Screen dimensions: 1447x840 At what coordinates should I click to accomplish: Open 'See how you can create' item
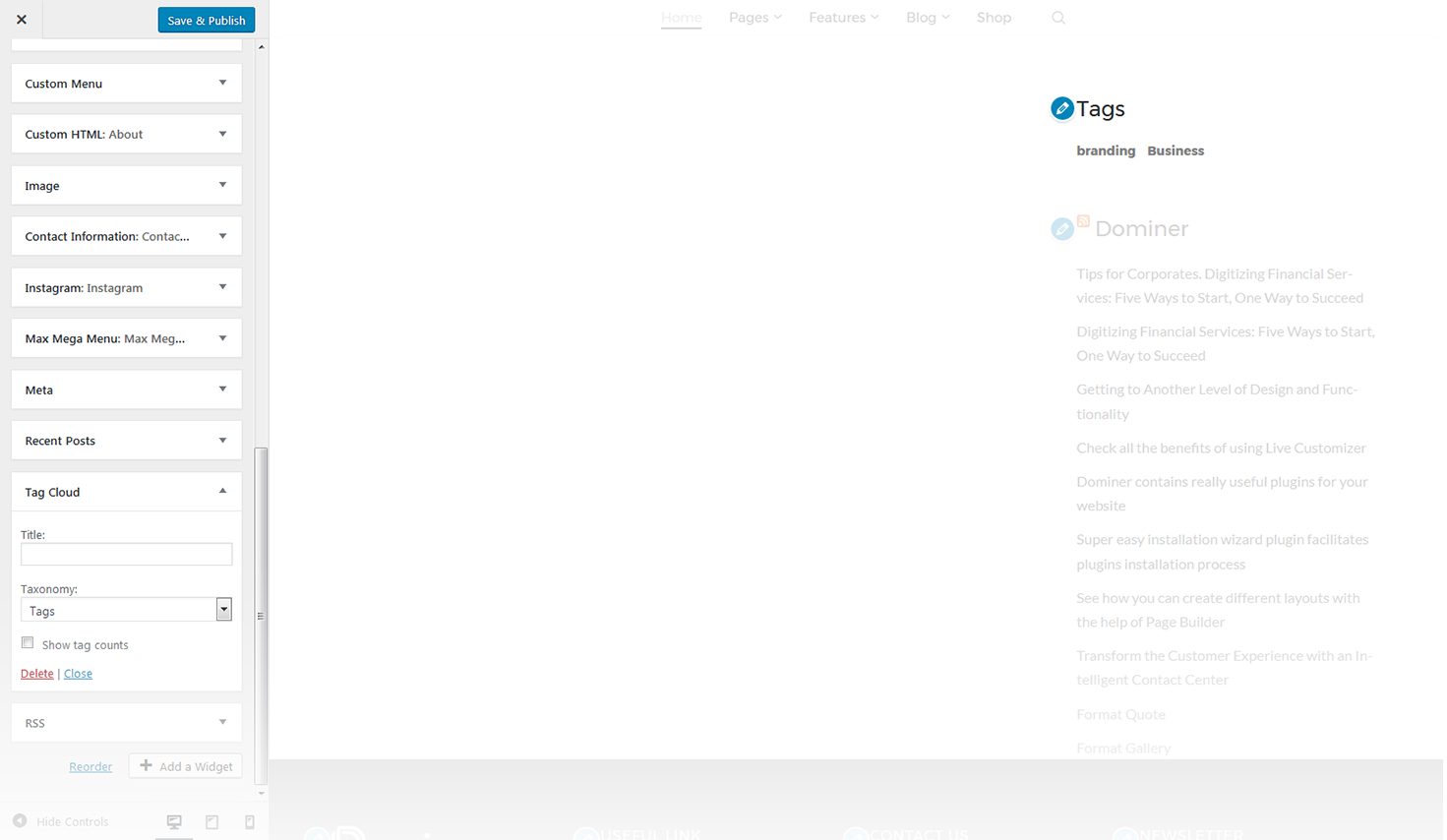(x=1218, y=610)
